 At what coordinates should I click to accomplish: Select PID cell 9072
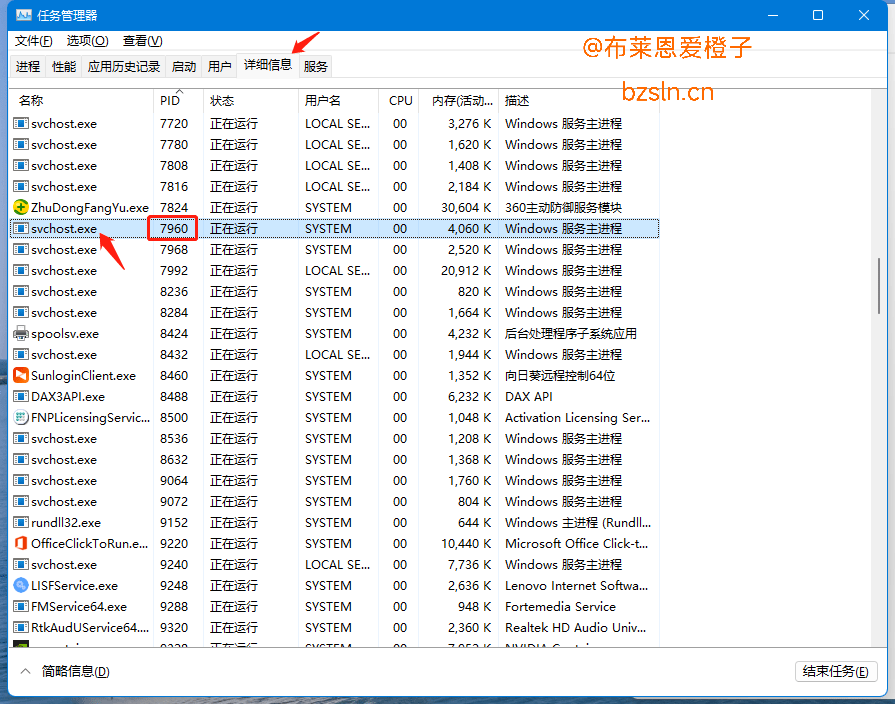[x=174, y=501]
